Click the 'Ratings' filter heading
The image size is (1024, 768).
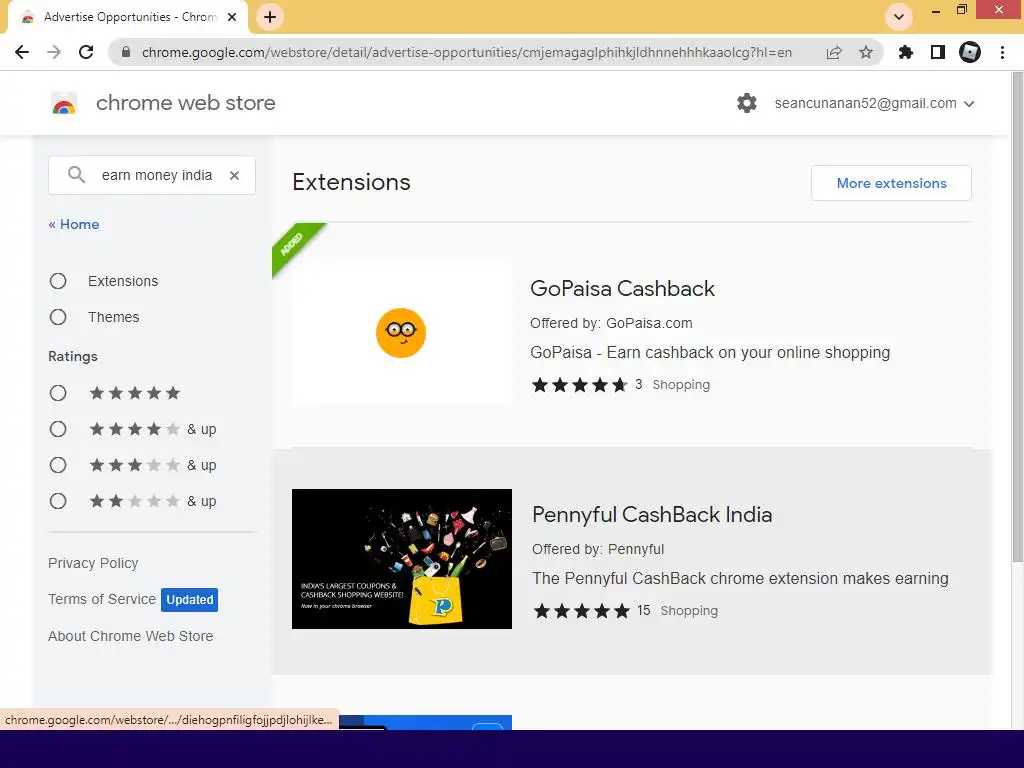72,357
